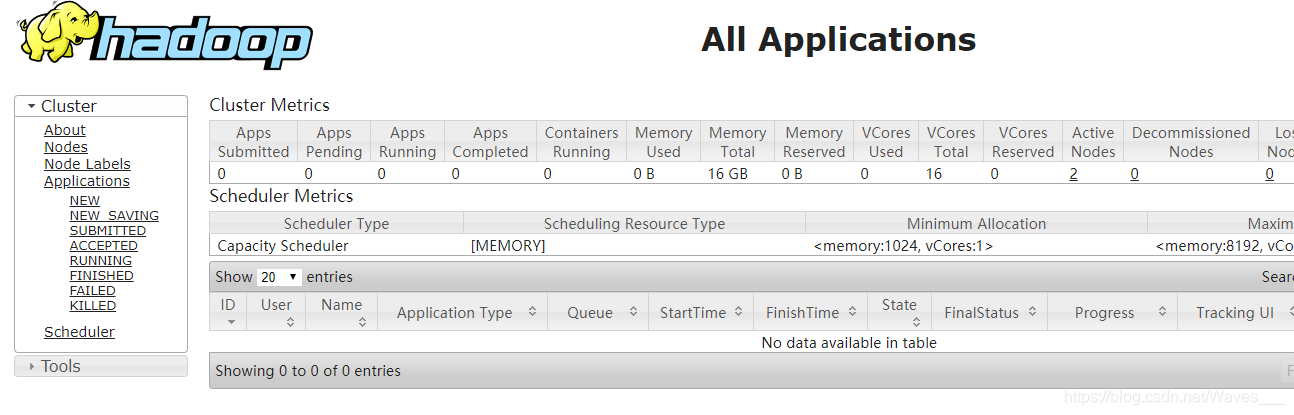Filter applications by FAILED state
The width and height of the screenshot is (1294, 415).
(93, 291)
